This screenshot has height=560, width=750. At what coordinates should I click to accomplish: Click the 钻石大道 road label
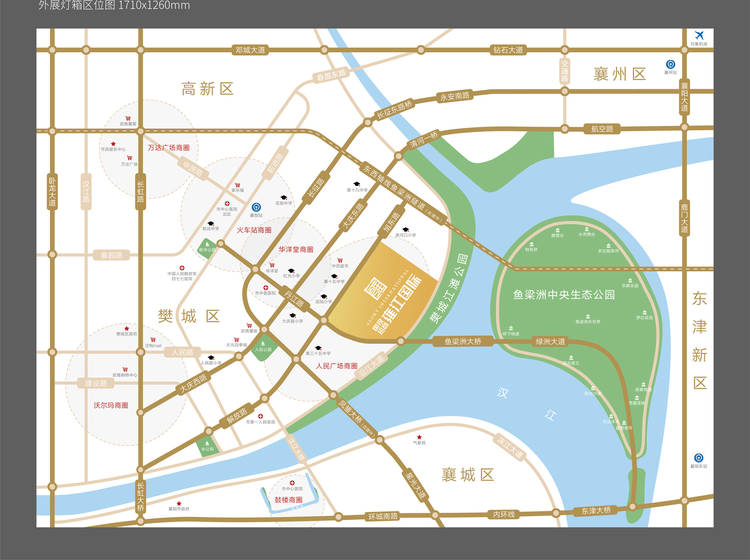point(508,50)
